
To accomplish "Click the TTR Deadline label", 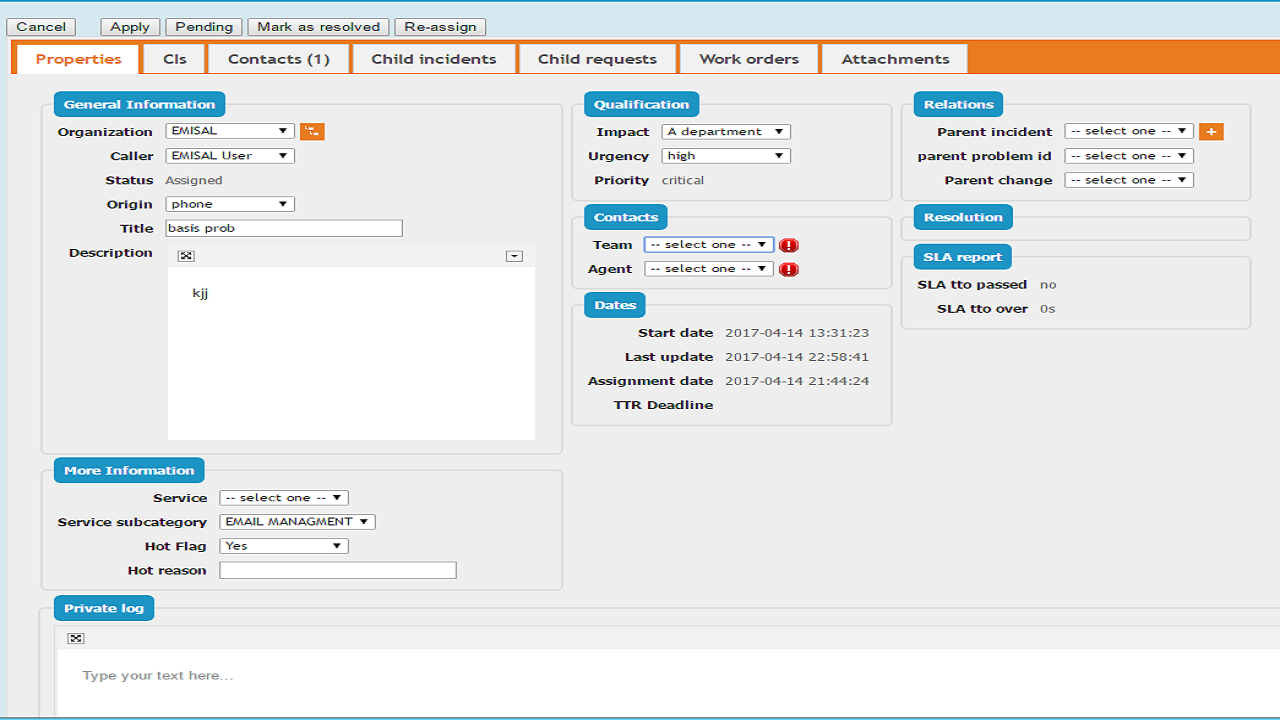I will coord(664,405).
